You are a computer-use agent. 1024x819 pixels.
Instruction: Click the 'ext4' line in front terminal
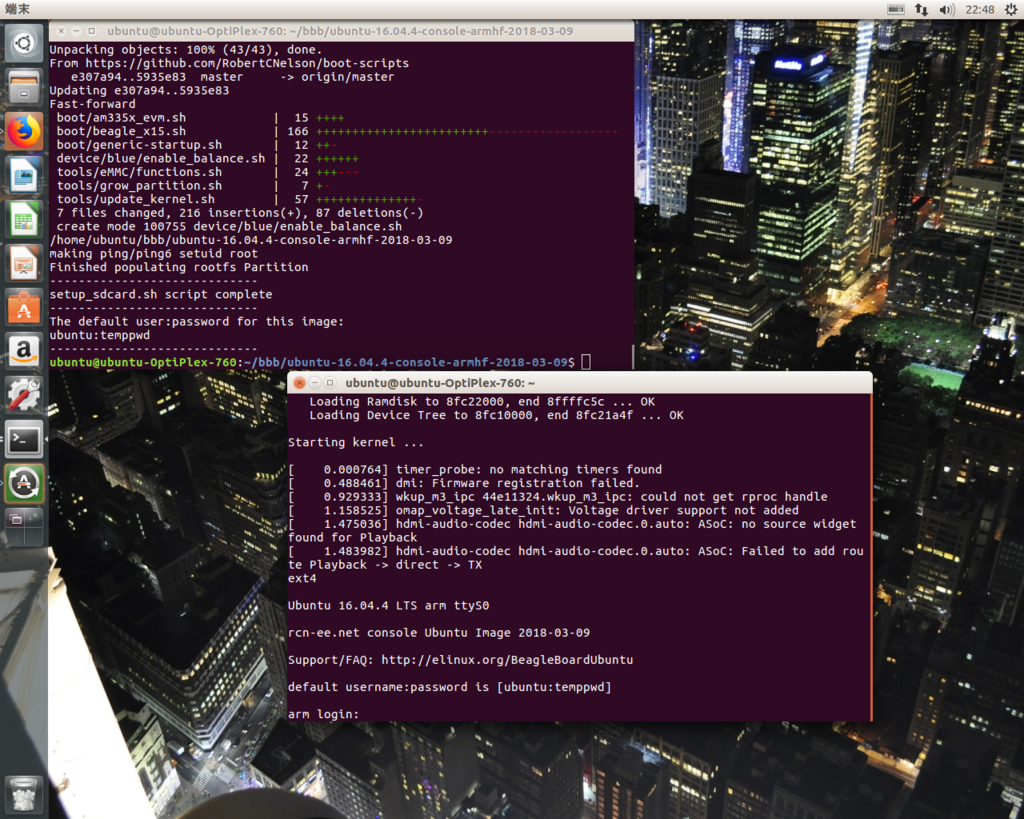pos(302,579)
